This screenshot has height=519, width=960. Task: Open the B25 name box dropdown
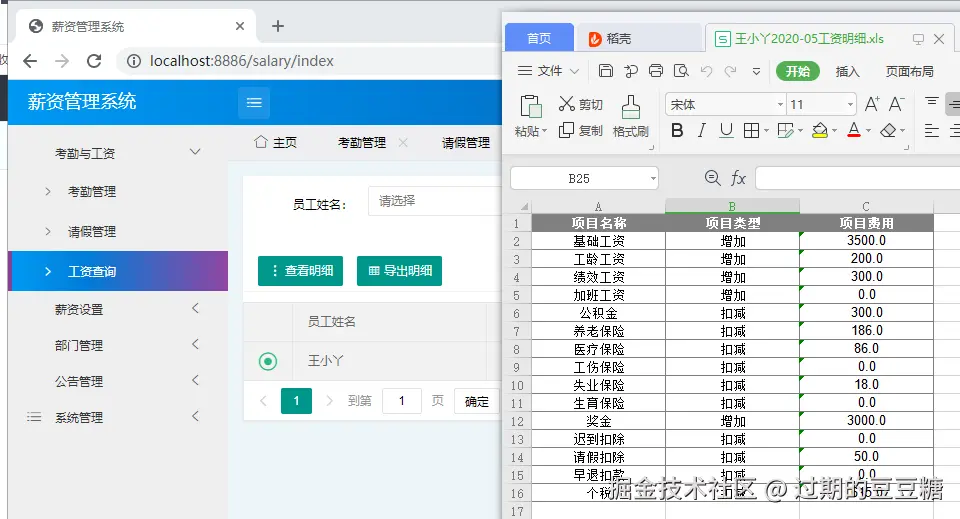pos(653,179)
